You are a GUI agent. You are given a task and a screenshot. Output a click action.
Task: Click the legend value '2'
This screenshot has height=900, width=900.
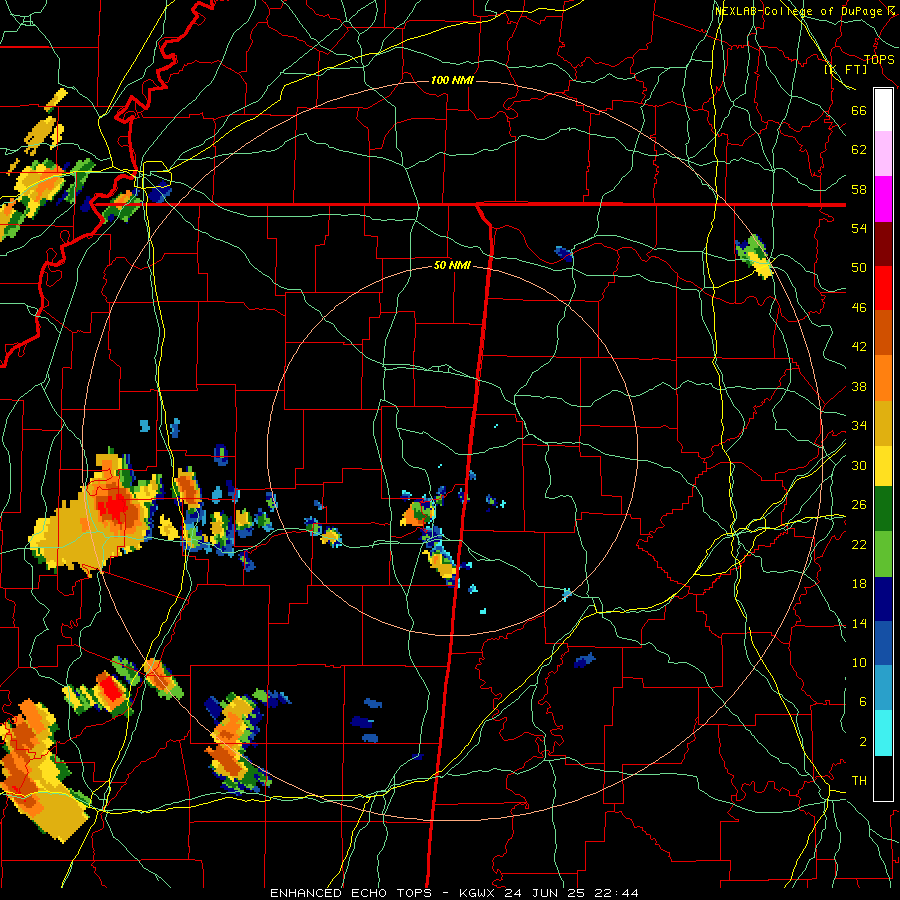point(863,742)
